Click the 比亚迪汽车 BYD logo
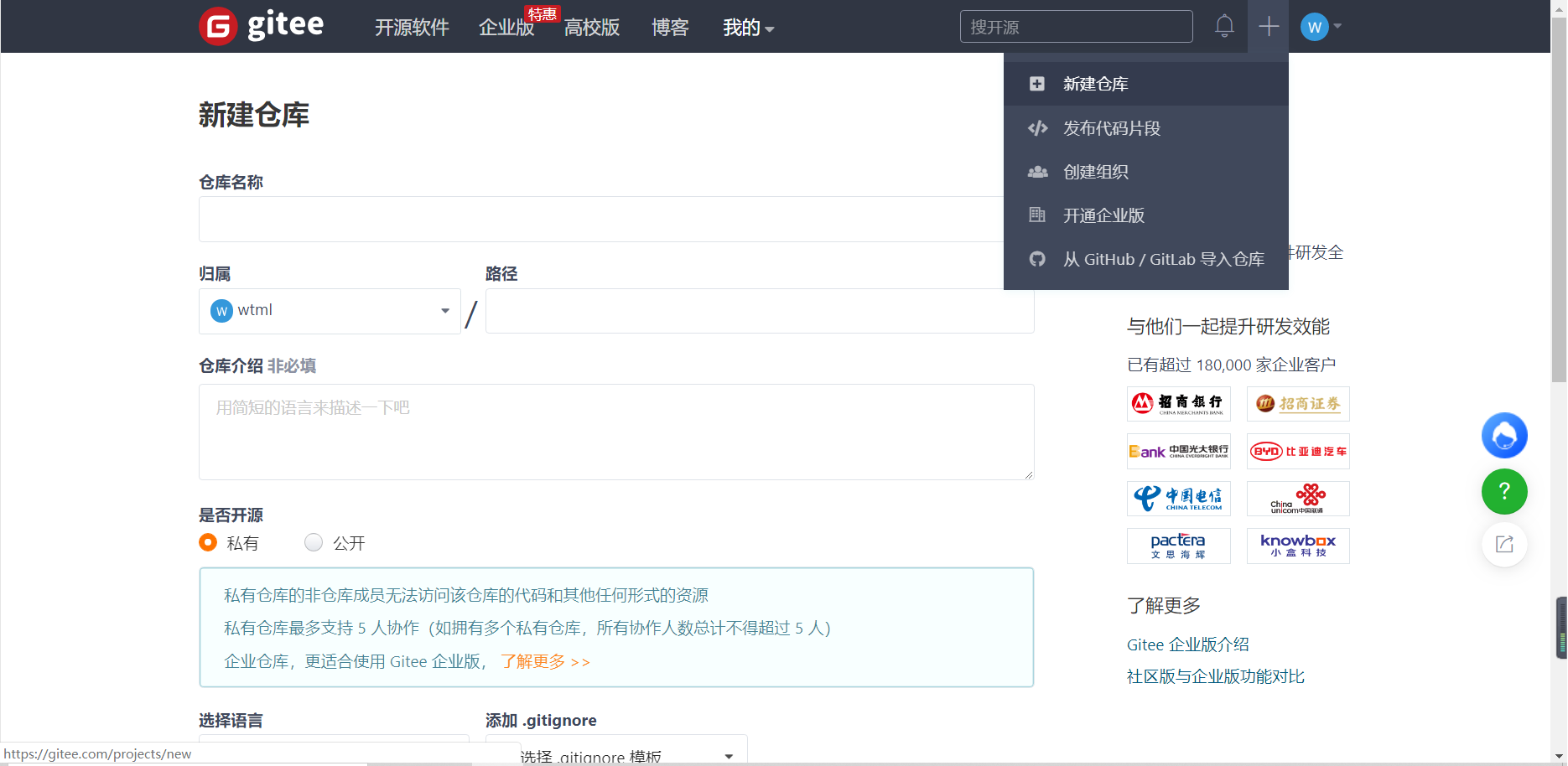1568x766 pixels. click(1298, 452)
